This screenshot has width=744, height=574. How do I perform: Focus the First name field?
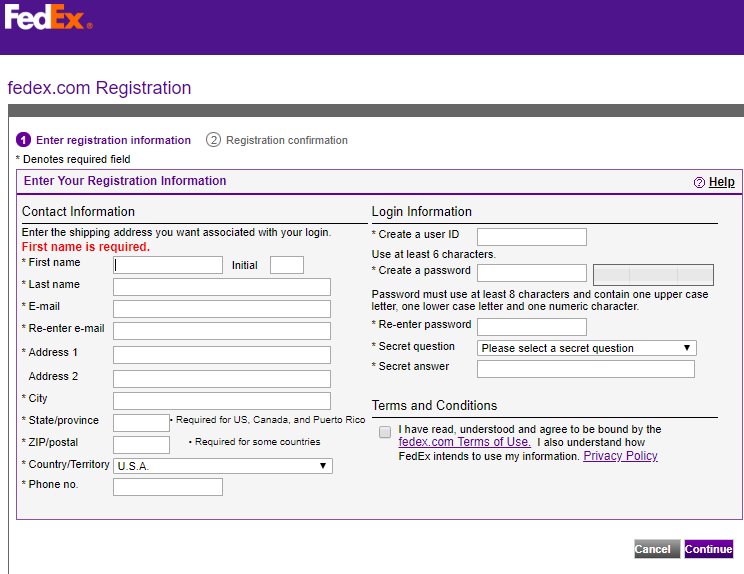coord(168,265)
